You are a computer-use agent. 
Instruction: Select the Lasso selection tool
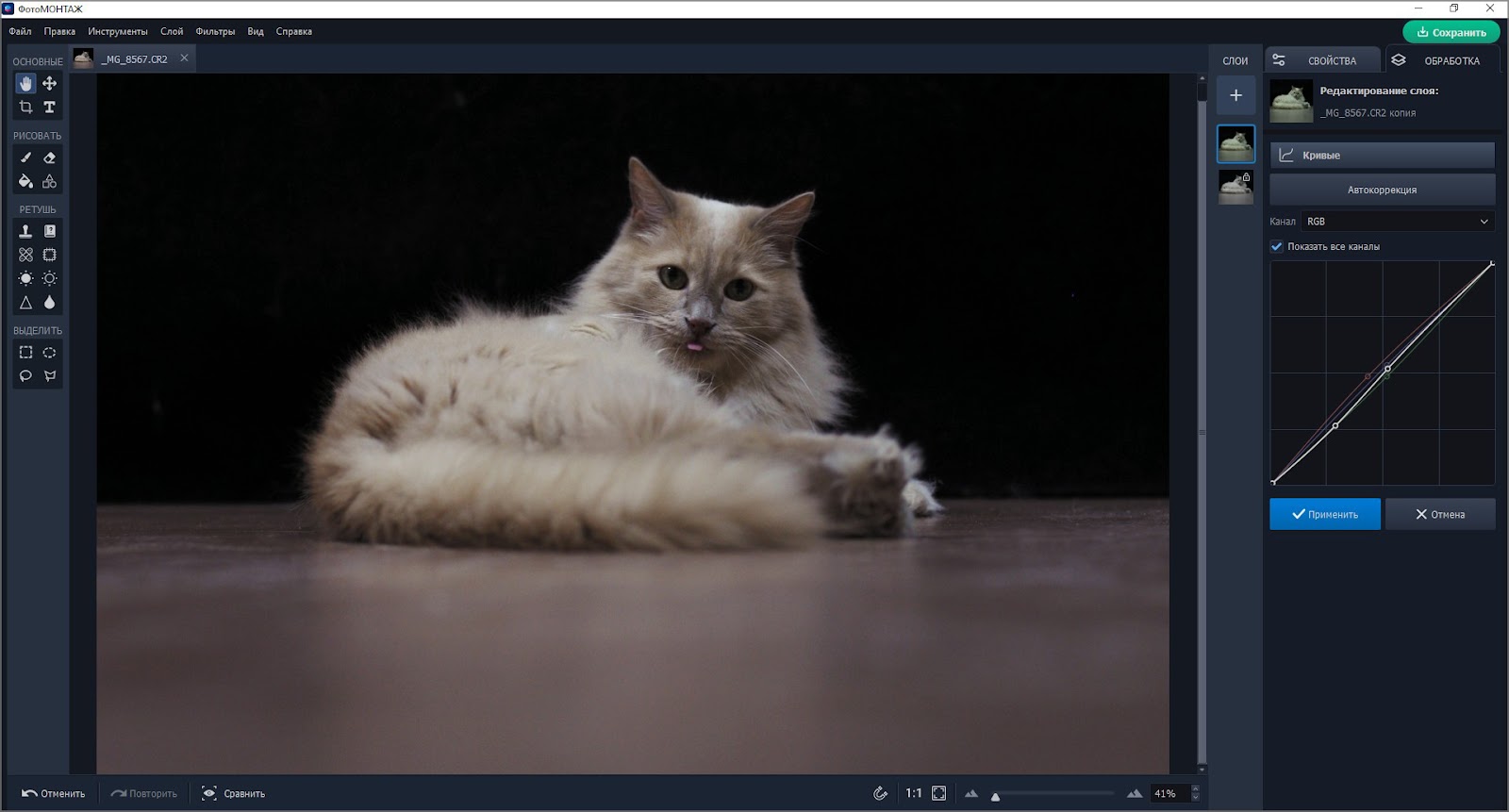click(x=25, y=376)
